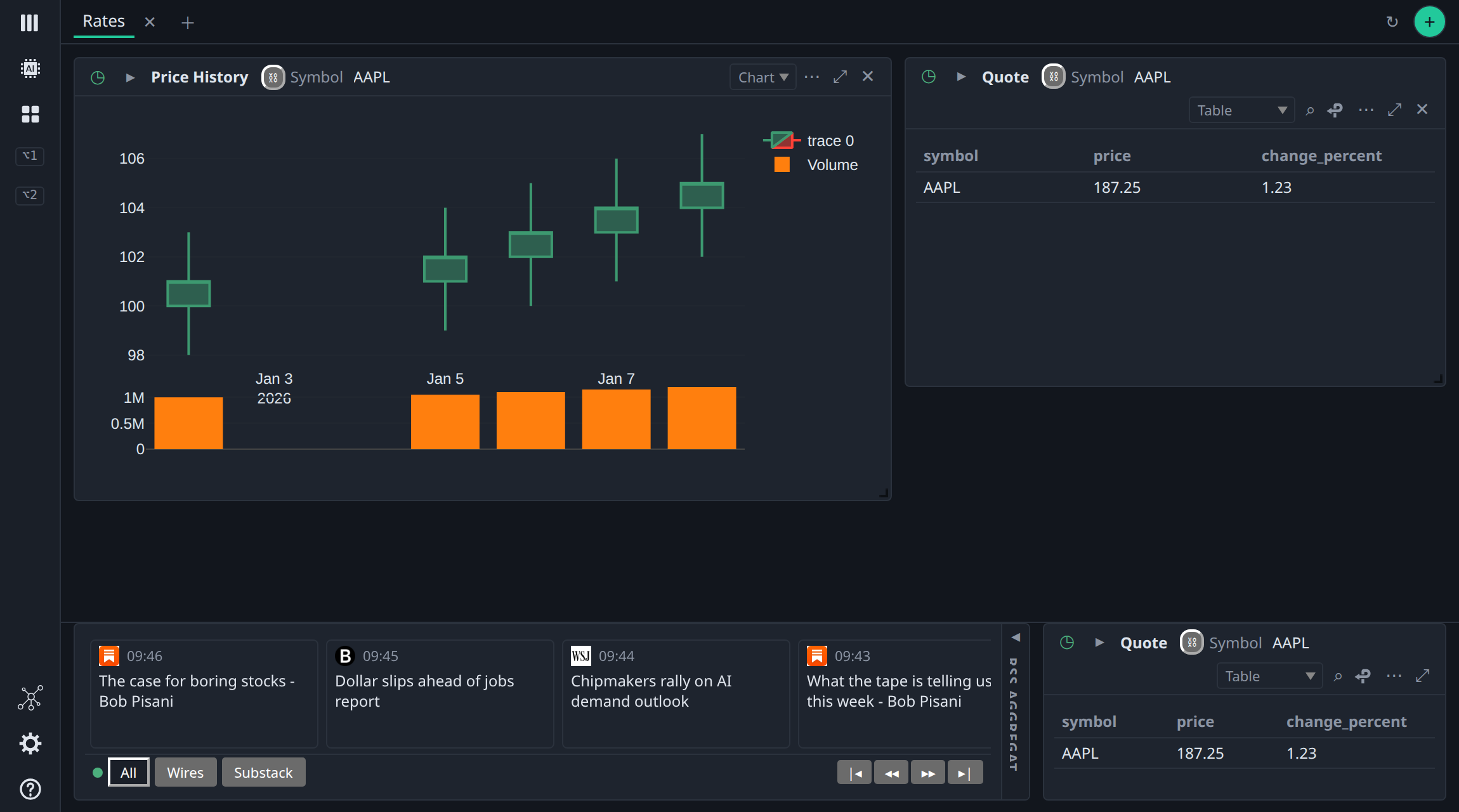The width and height of the screenshot is (1459, 812).
Task: Click the upper Quote Python code icon
Action: click(x=1335, y=110)
